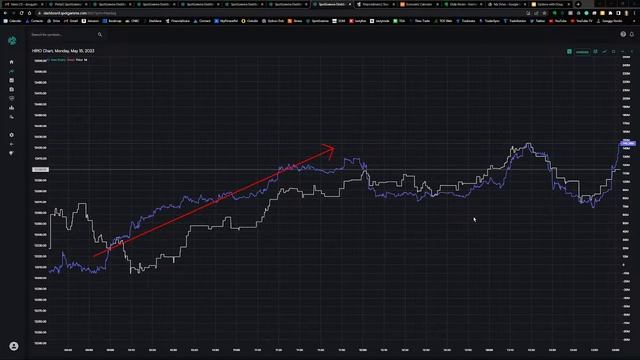Open a new browser tab with the plus
Image resolution: width=640 pixels, height=360 pixels.
coord(578,4)
